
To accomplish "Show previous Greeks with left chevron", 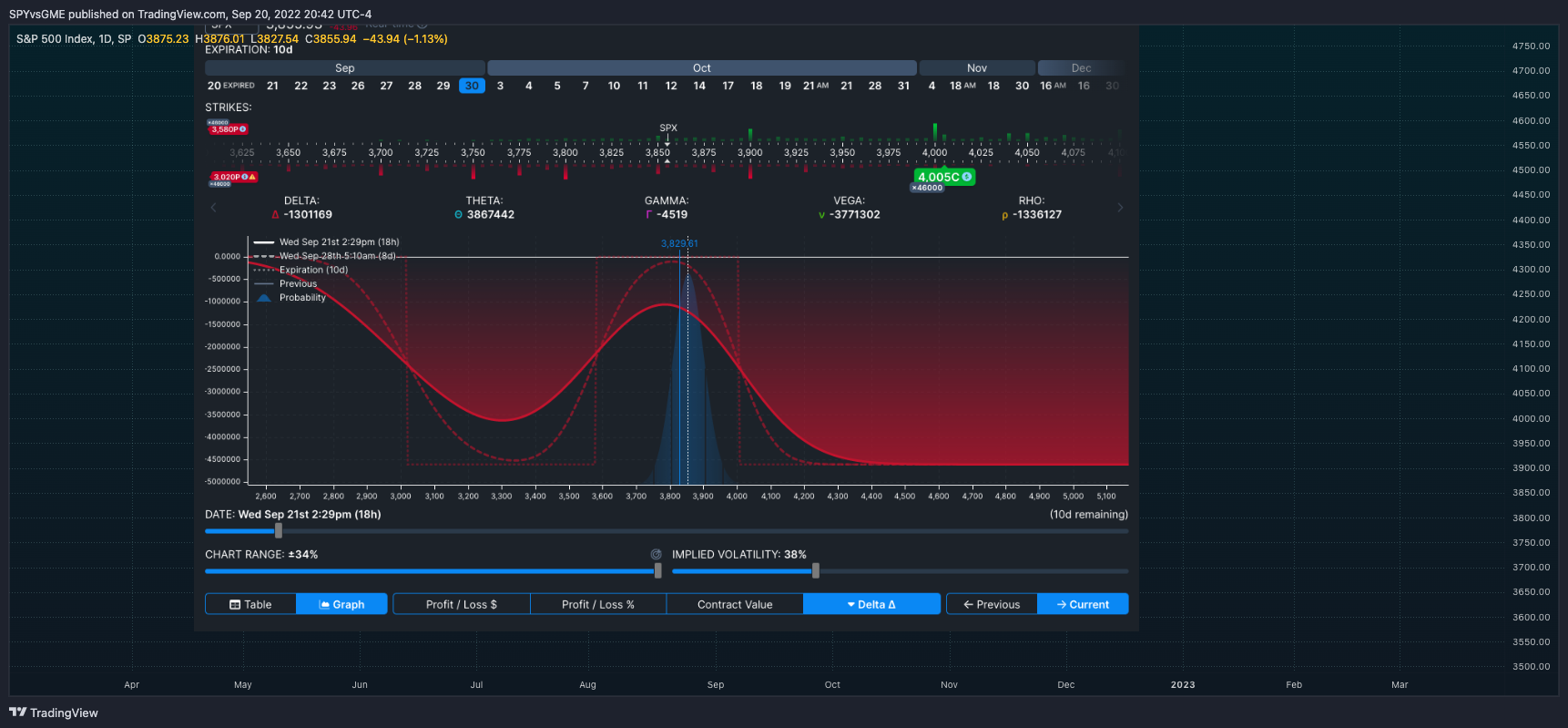I will point(213,208).
